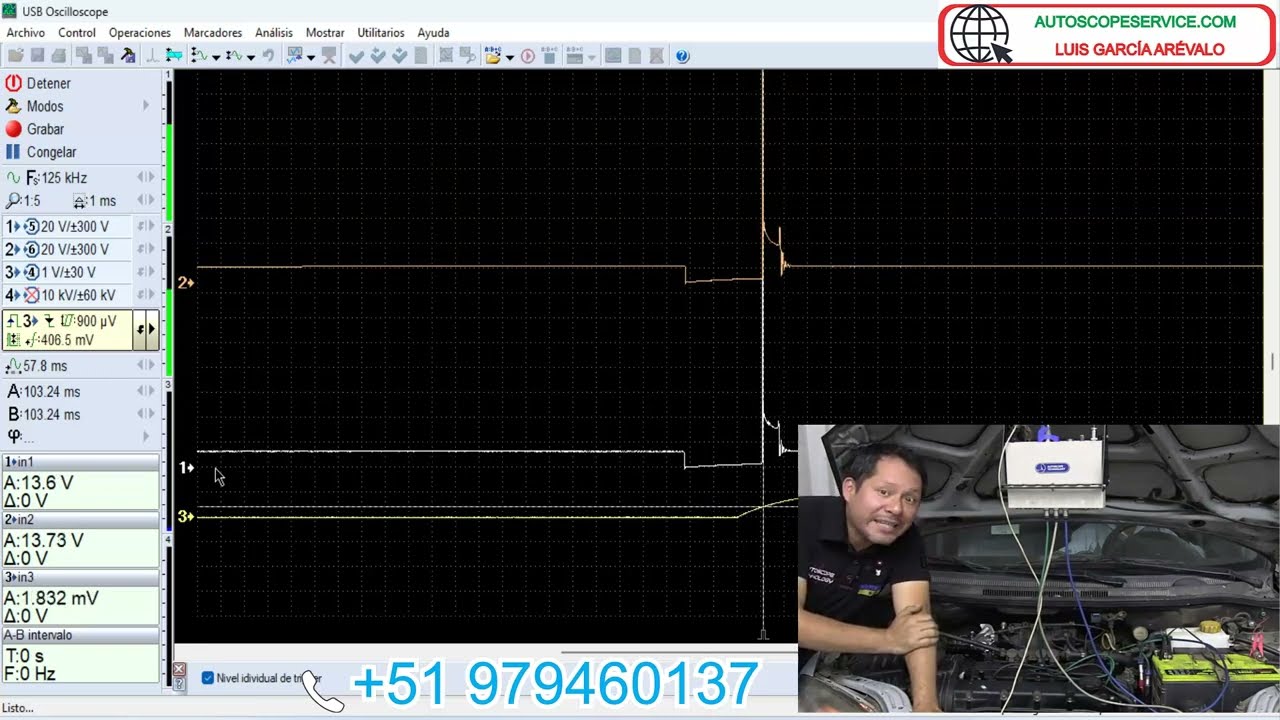The height and width of the screenshot is (720, 1280).
Task: Click the trigger settings 900 µV panel
Action: [x=68, y=330]
